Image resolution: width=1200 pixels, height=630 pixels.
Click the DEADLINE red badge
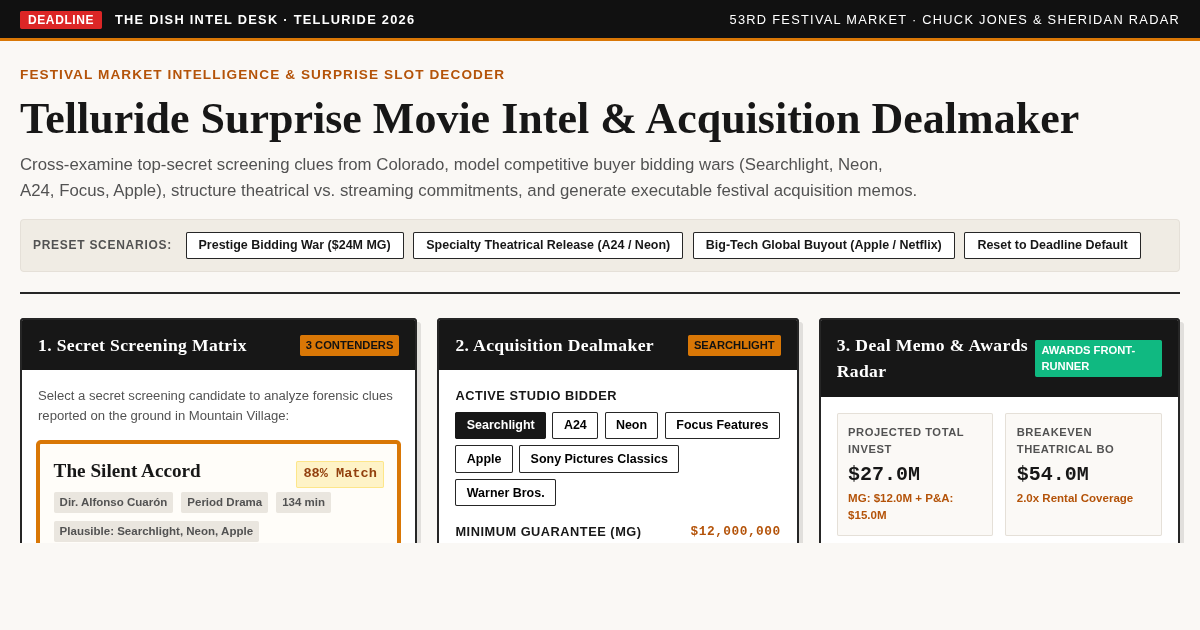tap(61, 20)
